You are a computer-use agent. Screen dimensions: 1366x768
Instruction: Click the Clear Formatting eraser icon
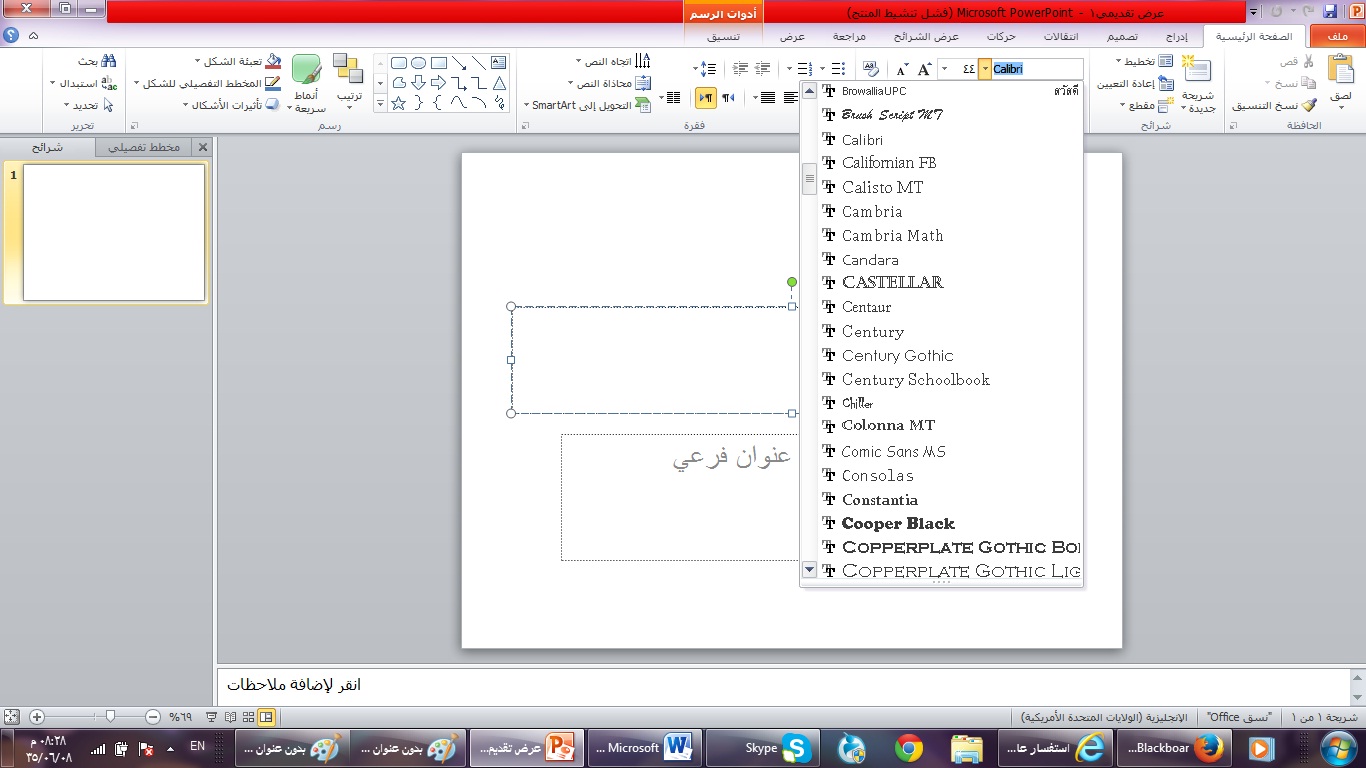[x=870, y=69]
